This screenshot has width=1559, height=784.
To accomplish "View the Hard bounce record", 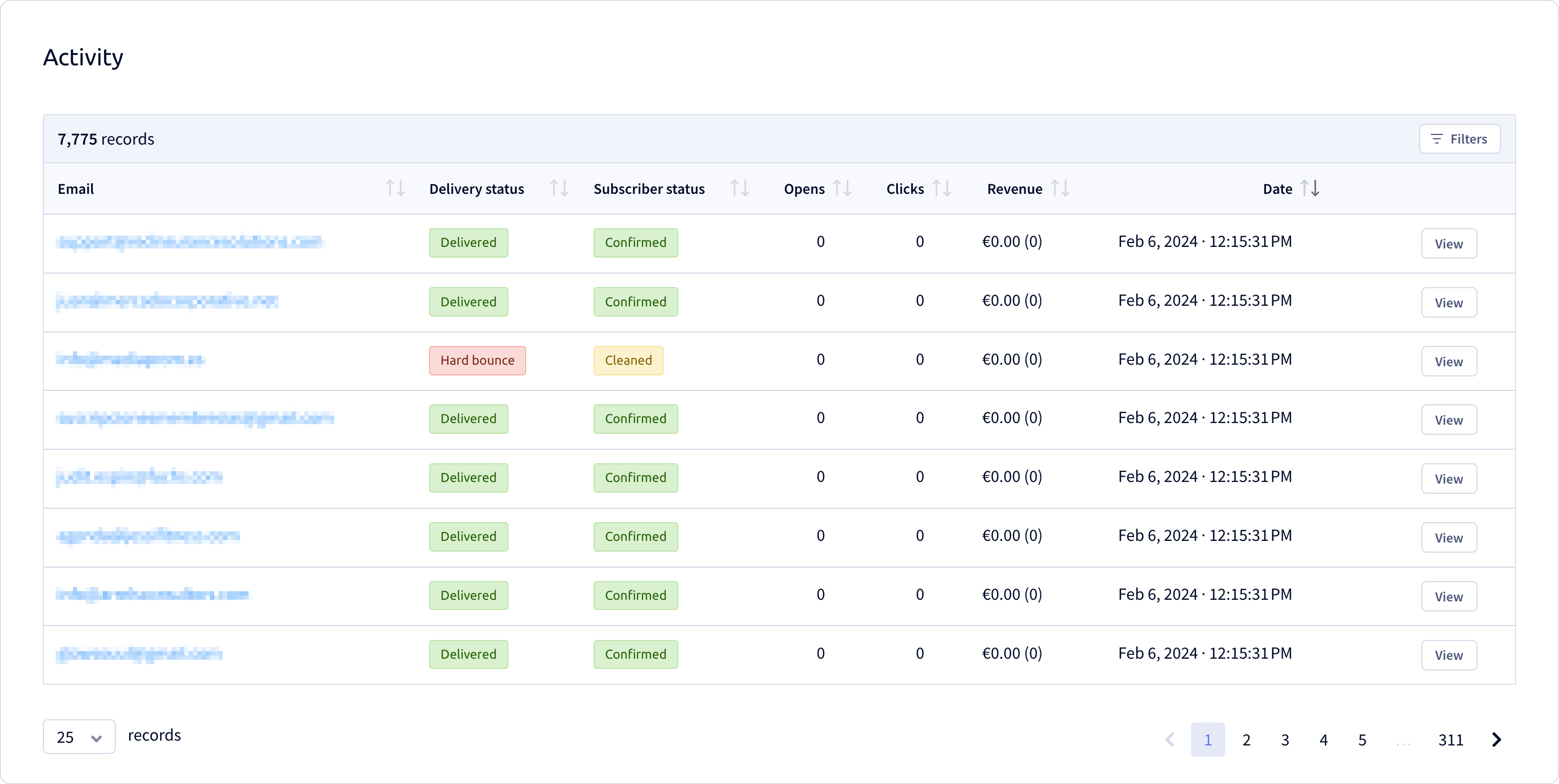I will click(1449, 361).
